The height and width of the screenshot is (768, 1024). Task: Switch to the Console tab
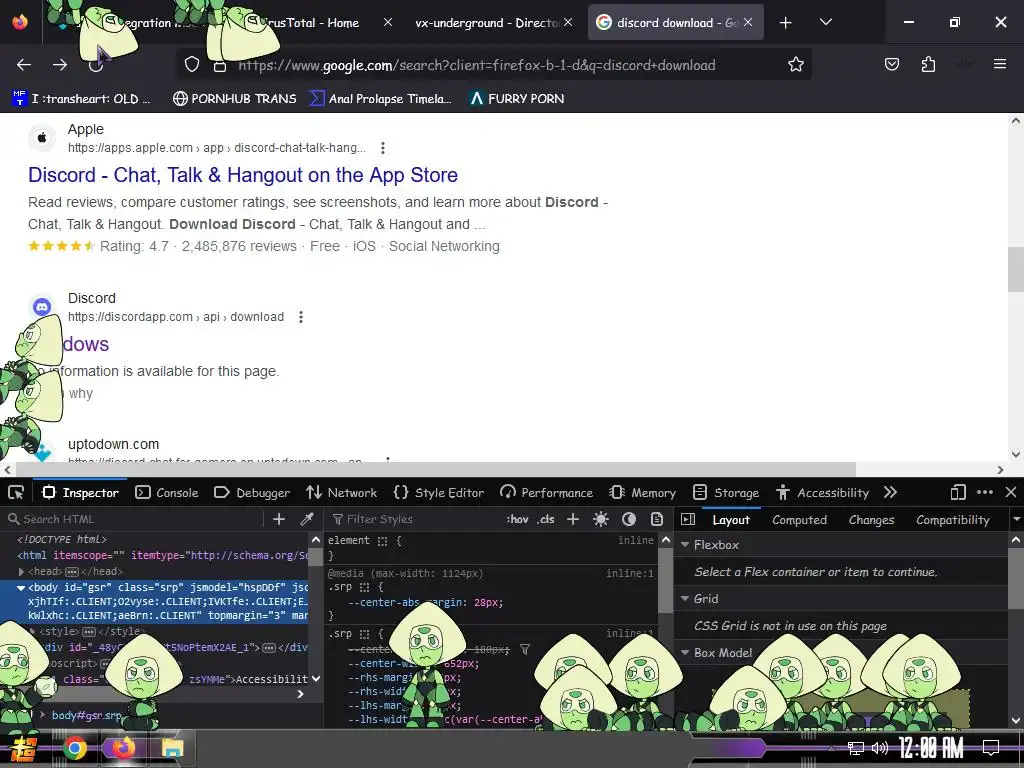coord(167,492)
